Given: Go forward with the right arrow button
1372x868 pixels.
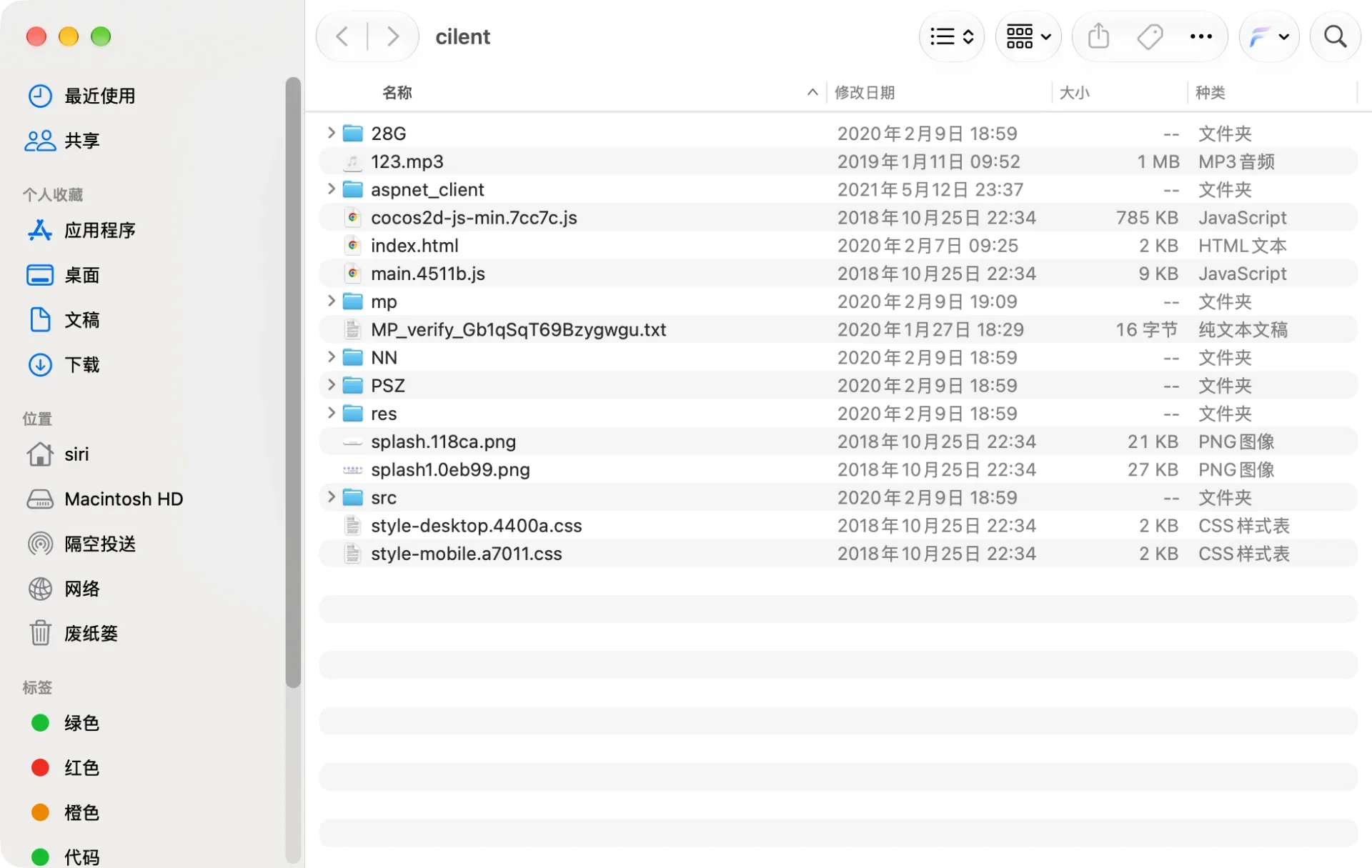Looking at the screenshot, I should click(392, 36).
